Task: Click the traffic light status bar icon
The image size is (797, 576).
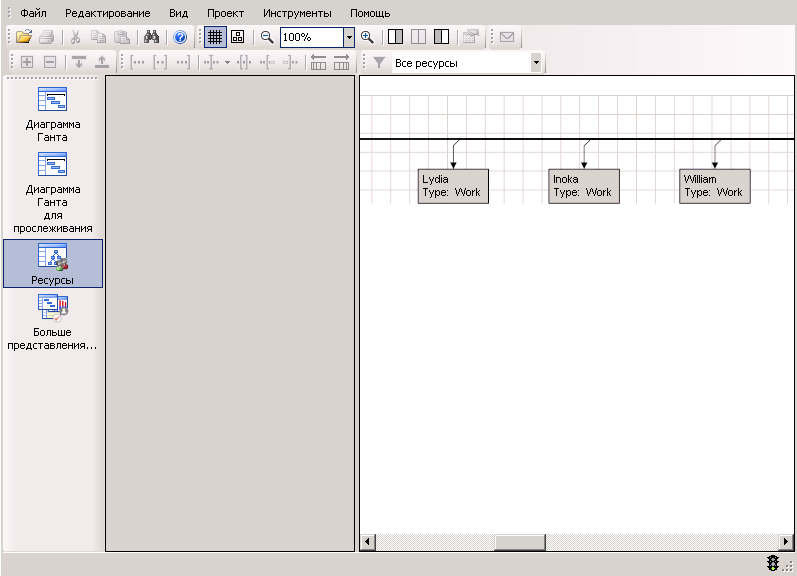Action: coord(773,563)
